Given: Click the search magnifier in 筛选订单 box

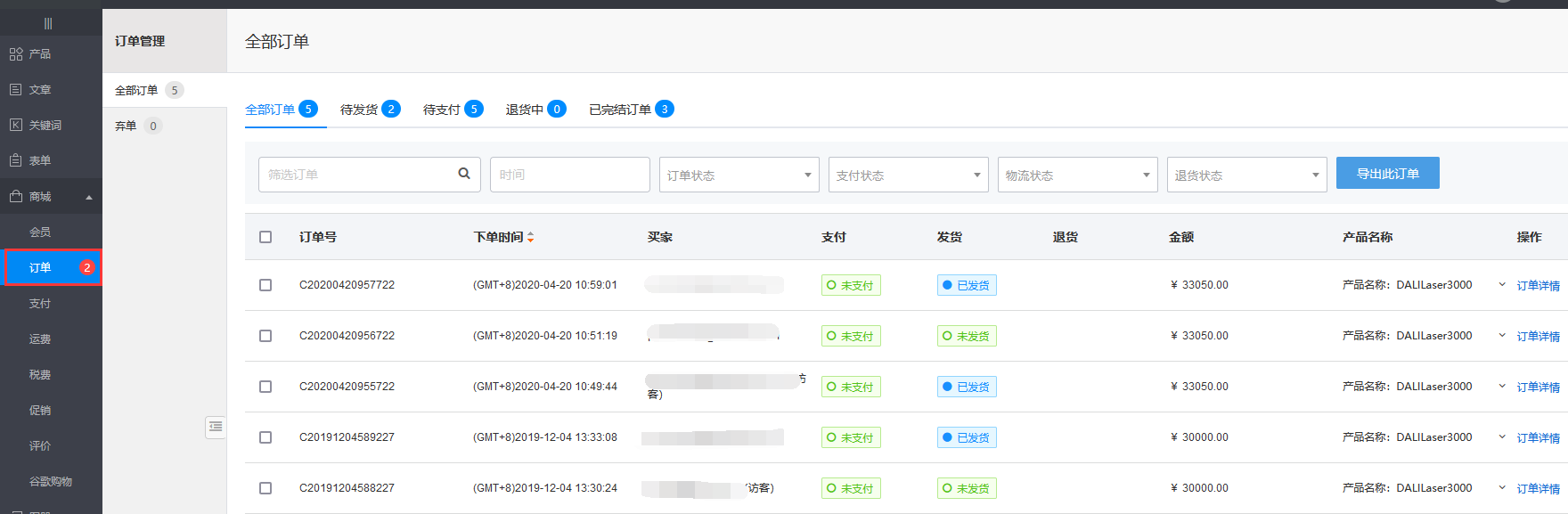Looking at the screenshot, I should click(x=464, y=175).
